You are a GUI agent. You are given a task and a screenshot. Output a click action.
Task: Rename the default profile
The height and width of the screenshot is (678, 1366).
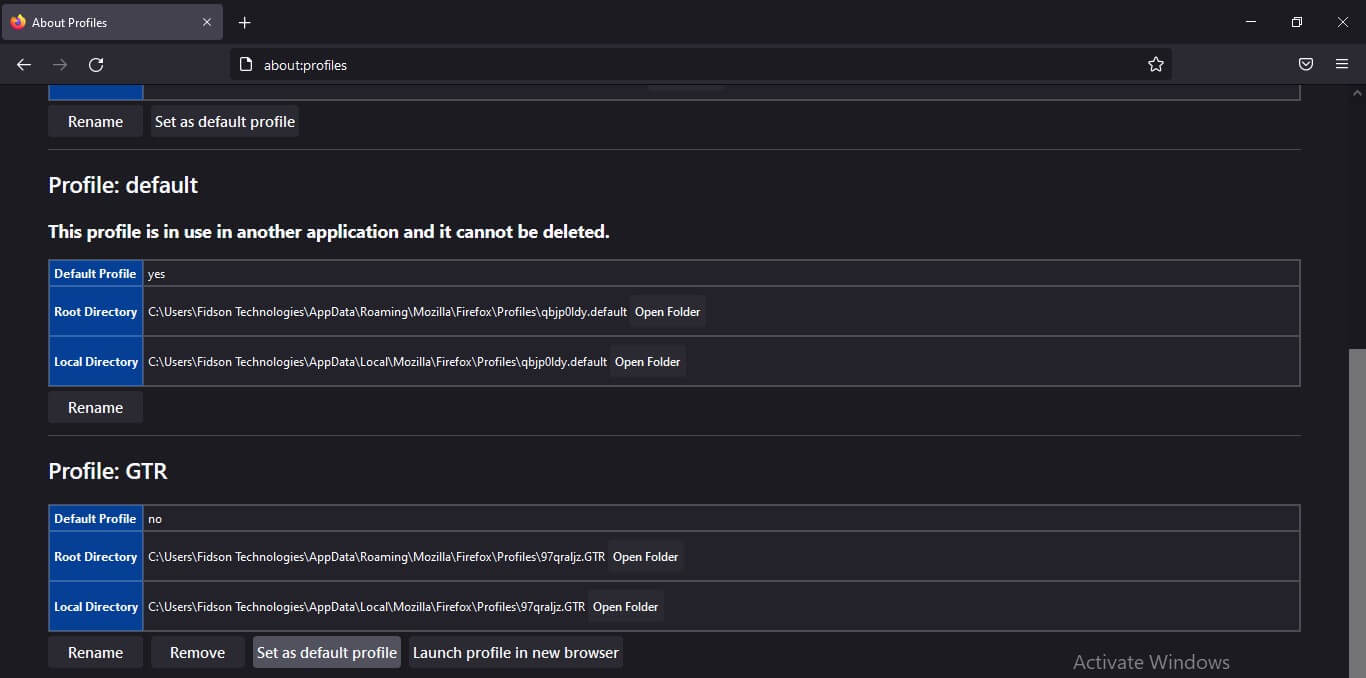[x=95, y=407]
